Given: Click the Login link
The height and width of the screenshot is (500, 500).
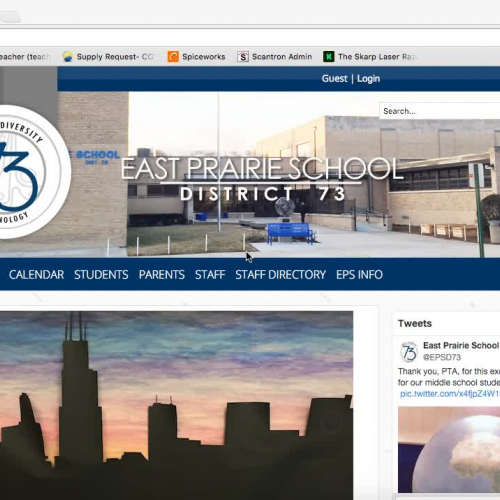Looking at the screenshot, I should coord(368,79).
